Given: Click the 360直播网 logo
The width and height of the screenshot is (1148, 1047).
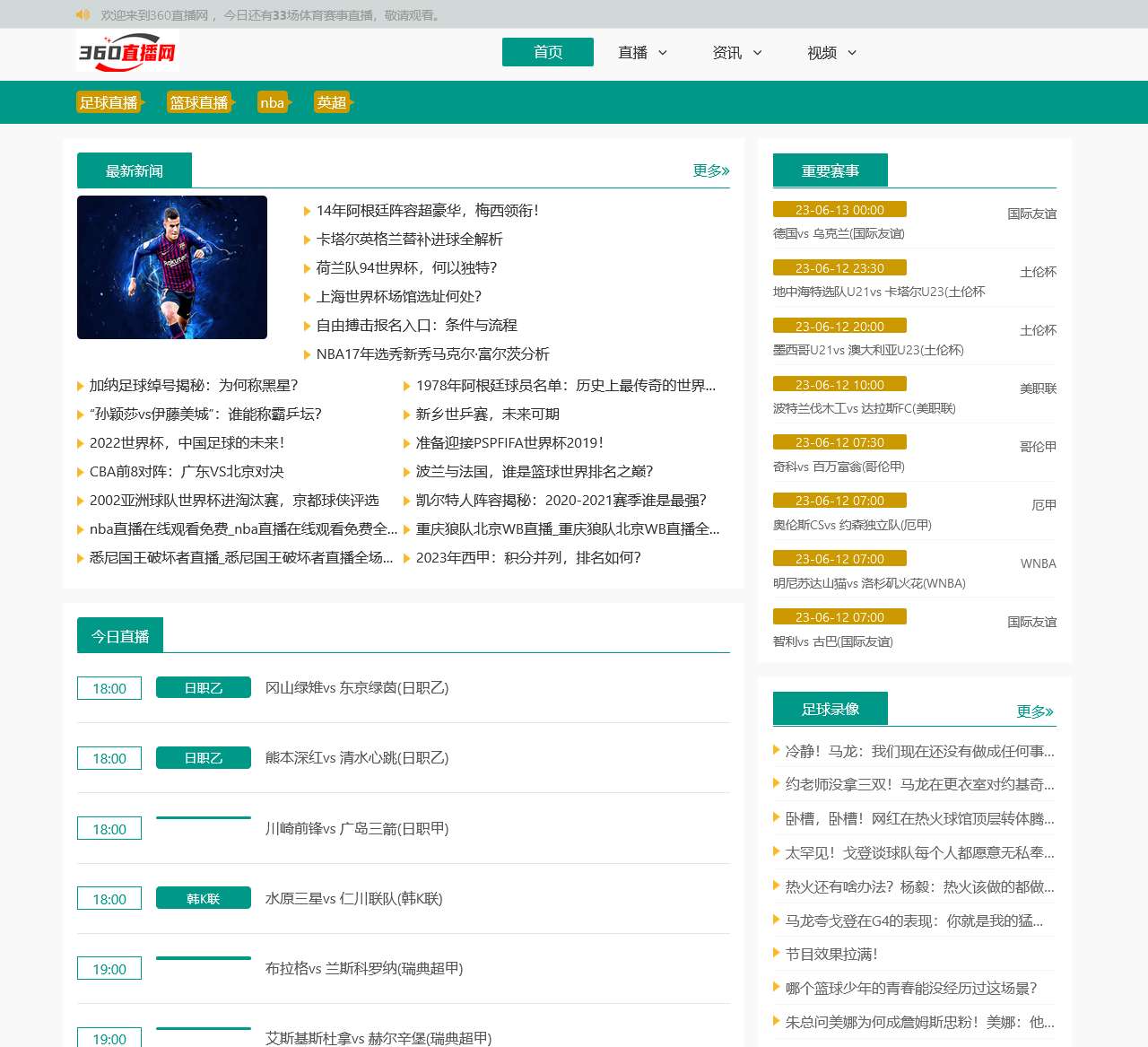Looking at the screenshot, I should 127,52.
